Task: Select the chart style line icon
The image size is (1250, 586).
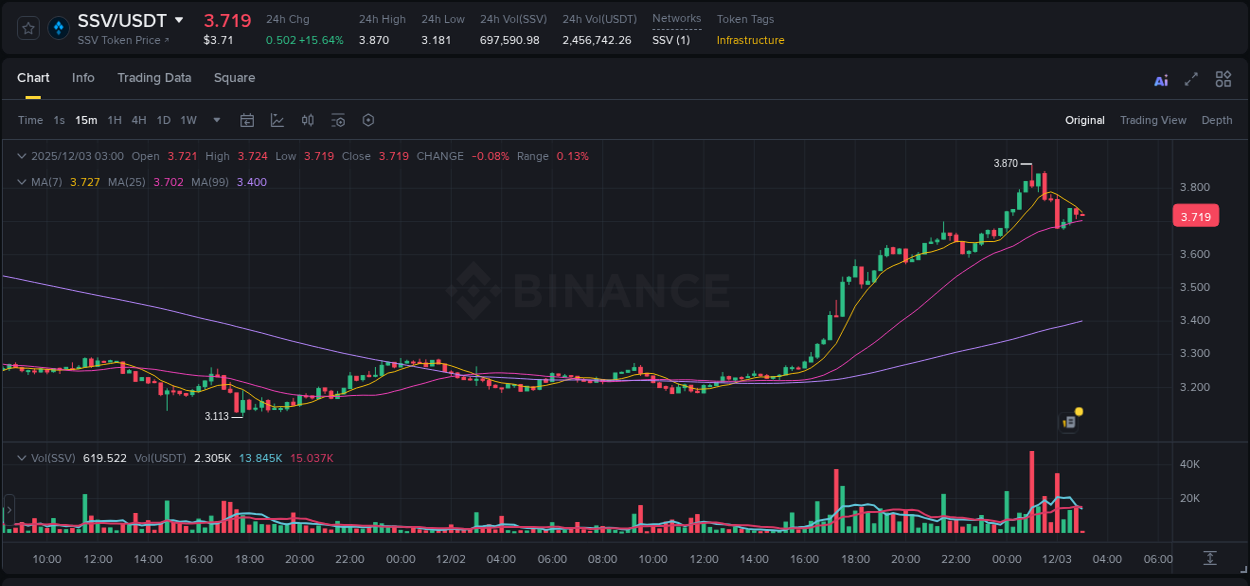Action: pos(277,120)
